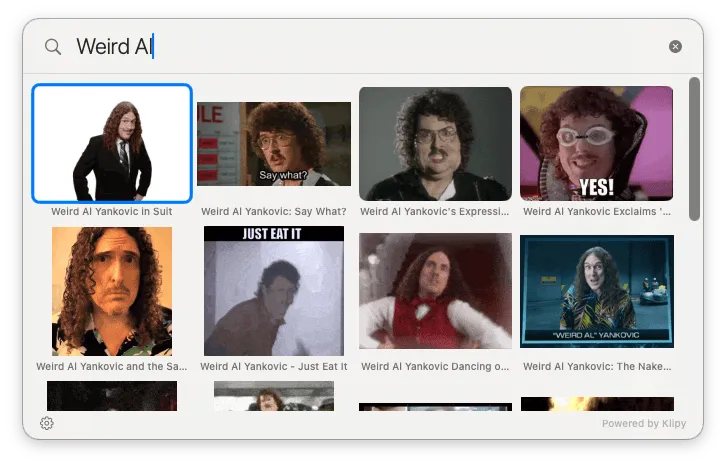Pick the "WEIRD AL" YANKOVIC captioned GIF
Image resolution: width=726 pixels, height=466 pixels.
coord(597,291)
